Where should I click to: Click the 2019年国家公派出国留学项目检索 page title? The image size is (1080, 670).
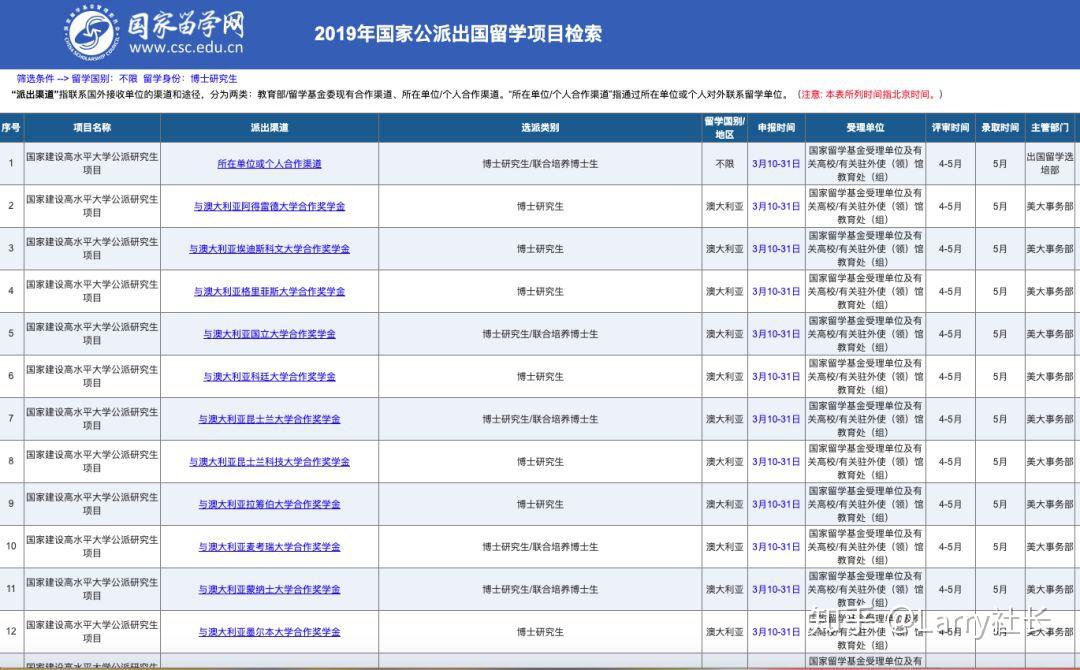click(458, 34)
